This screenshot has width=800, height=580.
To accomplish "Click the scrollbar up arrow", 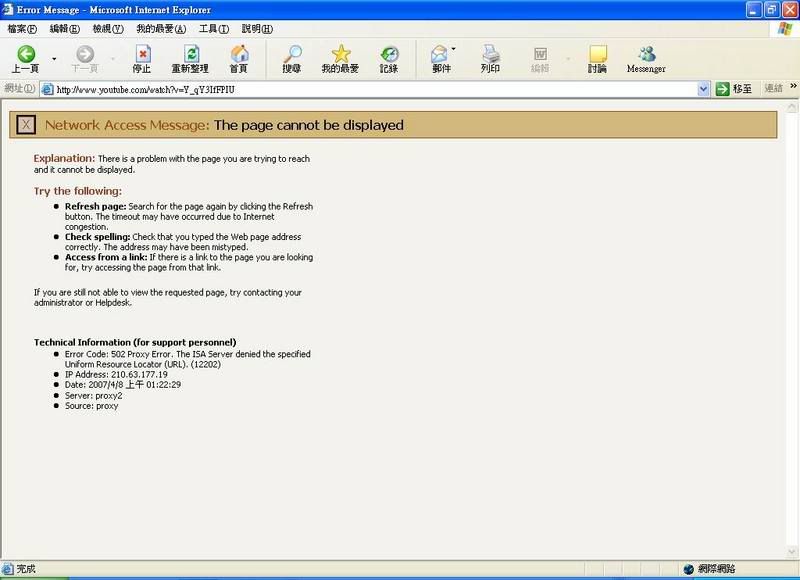I will point(792,107).
